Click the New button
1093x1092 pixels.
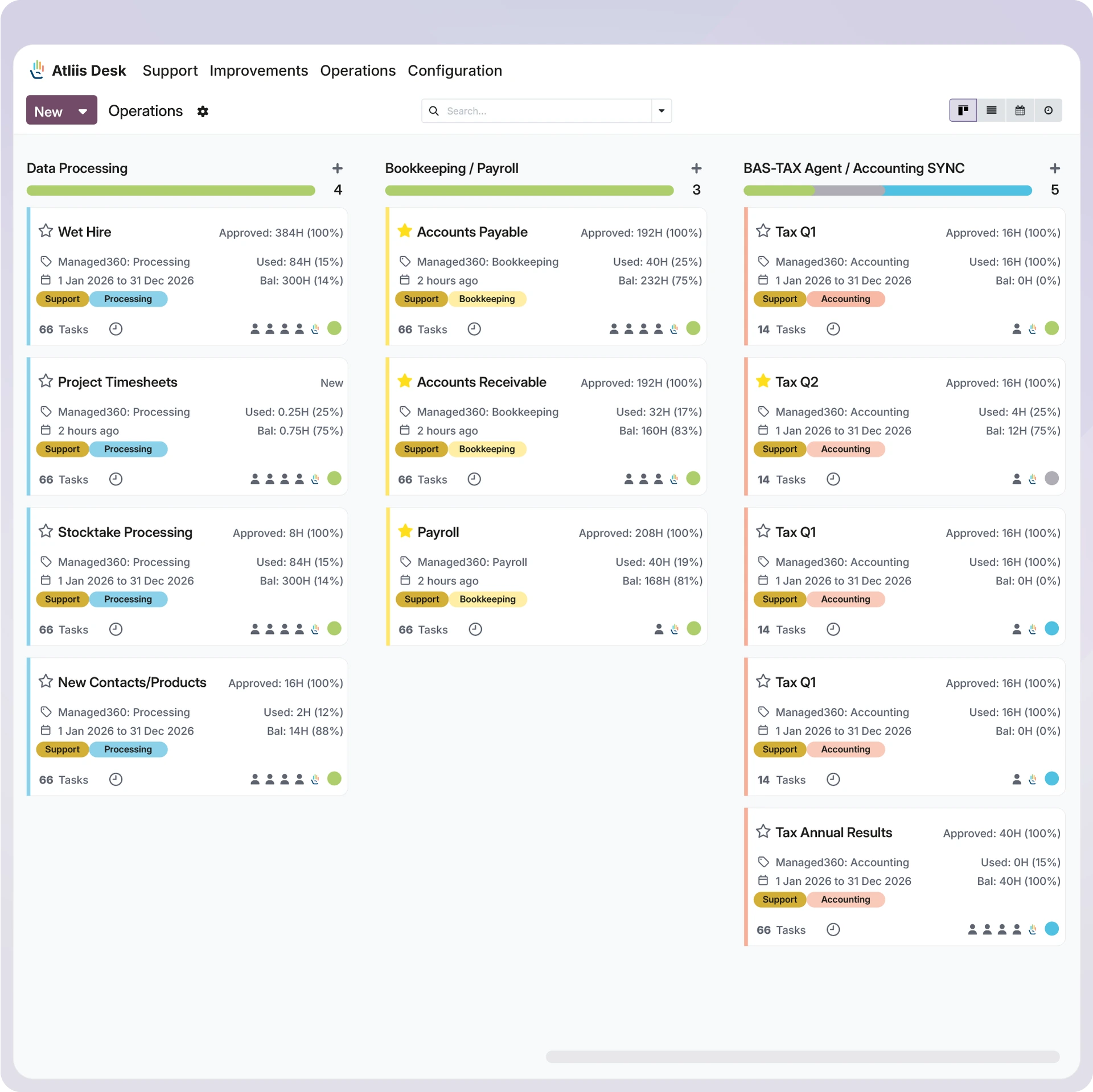point(49,112)
